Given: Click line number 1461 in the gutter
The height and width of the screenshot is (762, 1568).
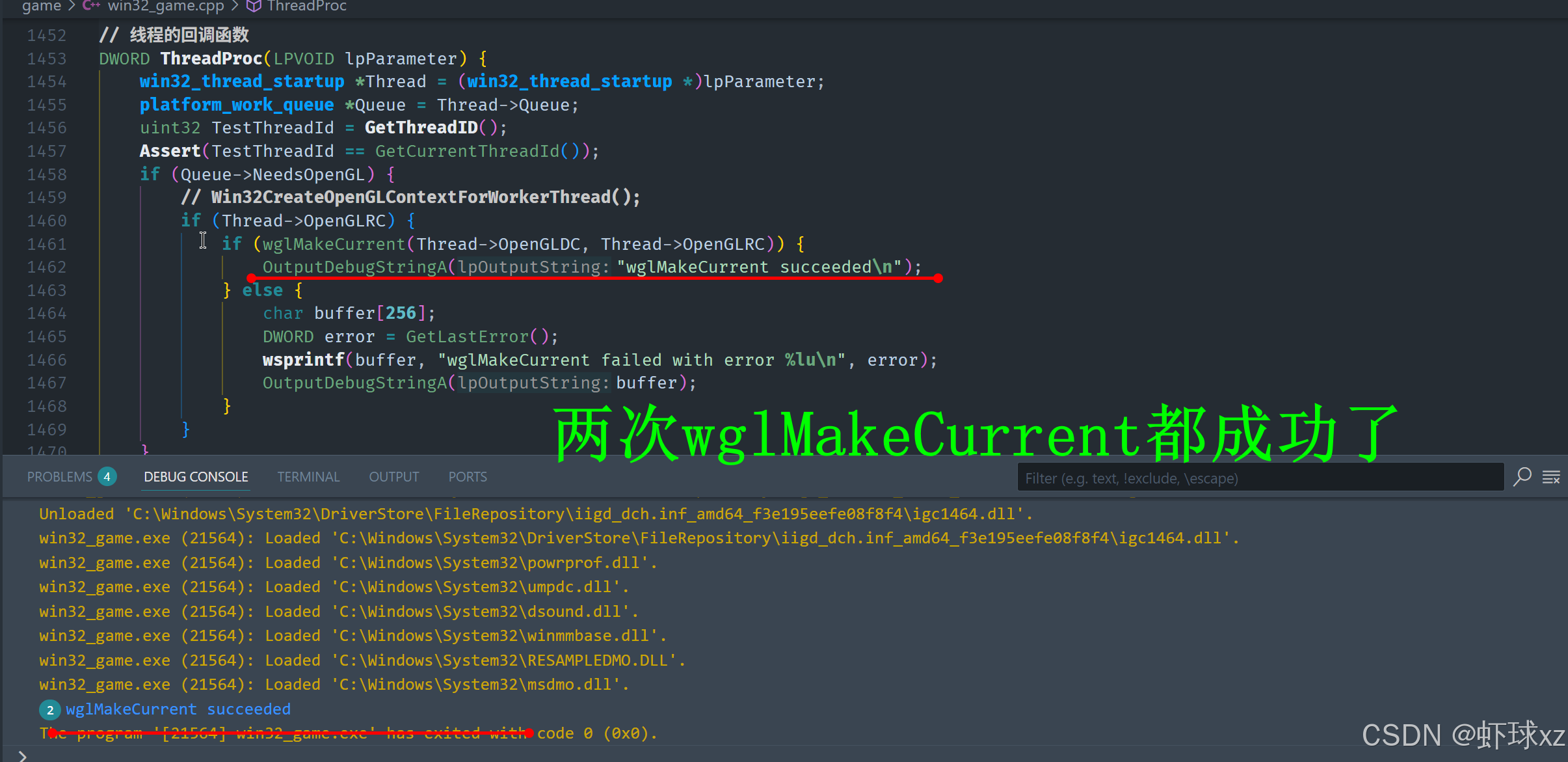Looking at the screenshot, I should (x=46, y=244).
